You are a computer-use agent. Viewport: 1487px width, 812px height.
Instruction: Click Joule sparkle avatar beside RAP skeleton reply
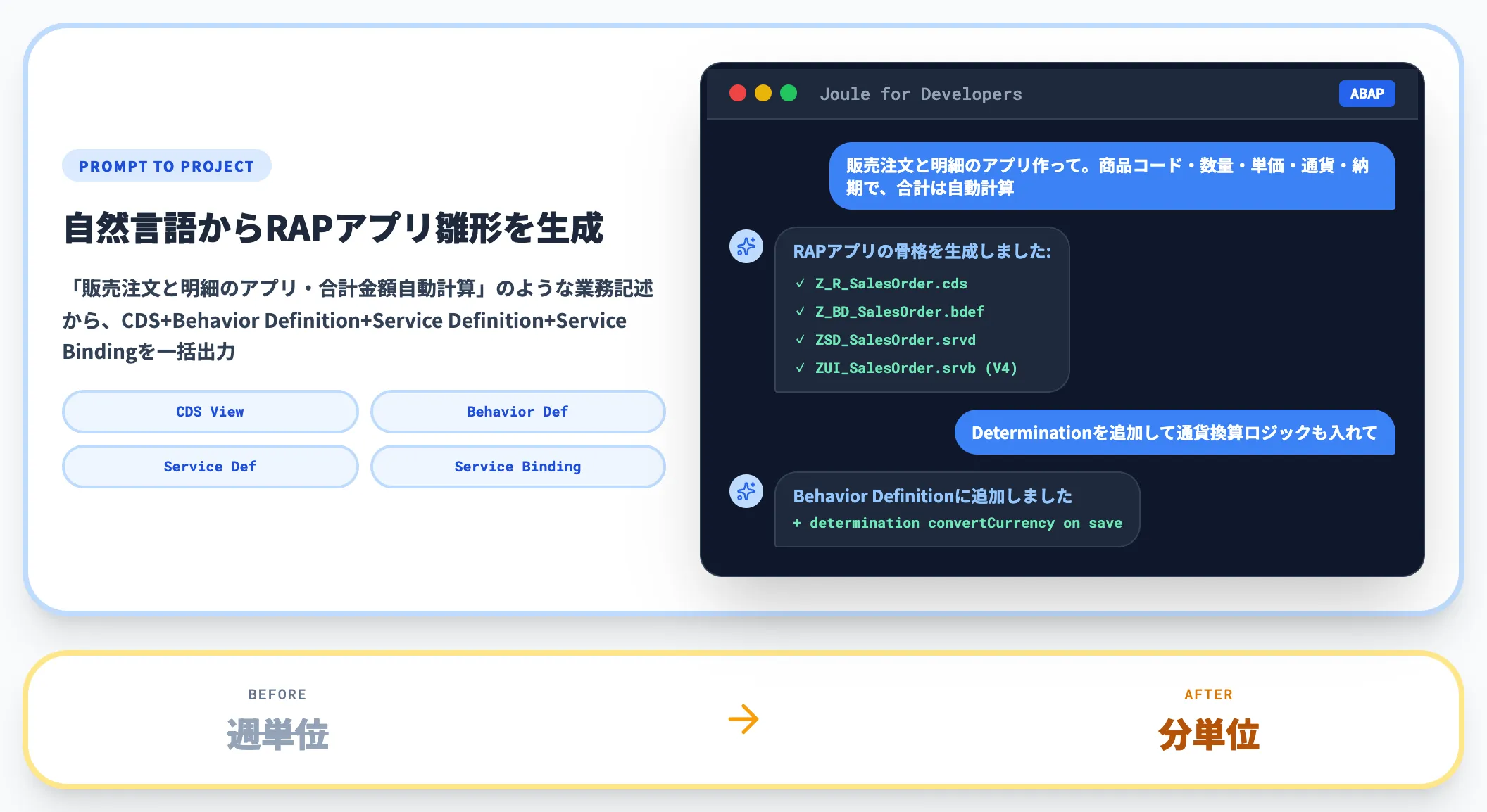pos(746,246)
